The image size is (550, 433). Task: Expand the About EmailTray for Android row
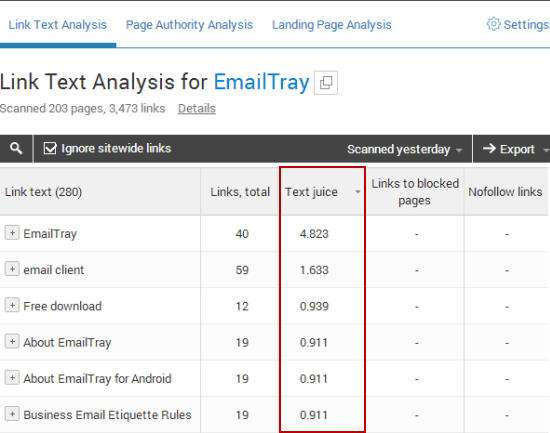point(12,378)
